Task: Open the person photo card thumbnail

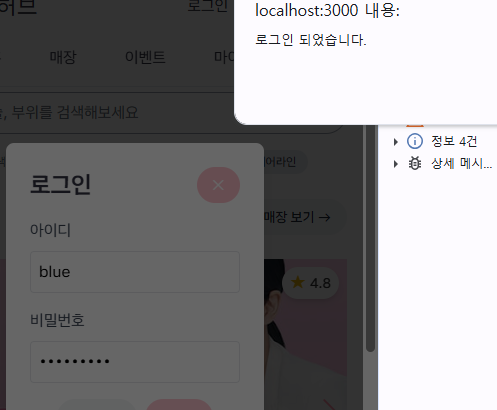Action: (305, 334)
